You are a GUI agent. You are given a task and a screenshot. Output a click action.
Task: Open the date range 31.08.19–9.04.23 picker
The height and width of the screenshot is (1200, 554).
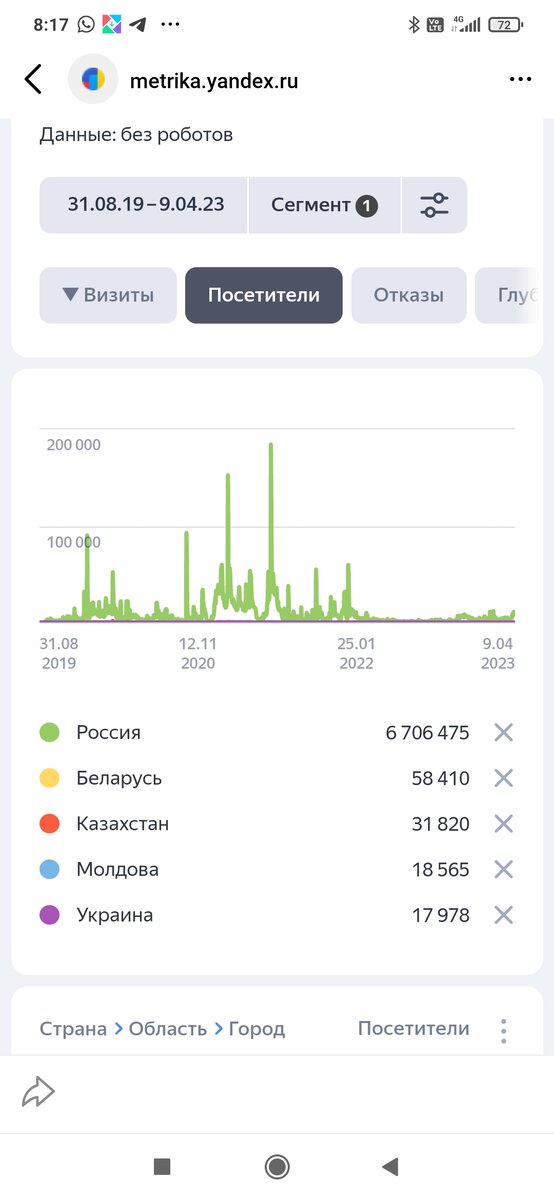[x=144, y=205]
